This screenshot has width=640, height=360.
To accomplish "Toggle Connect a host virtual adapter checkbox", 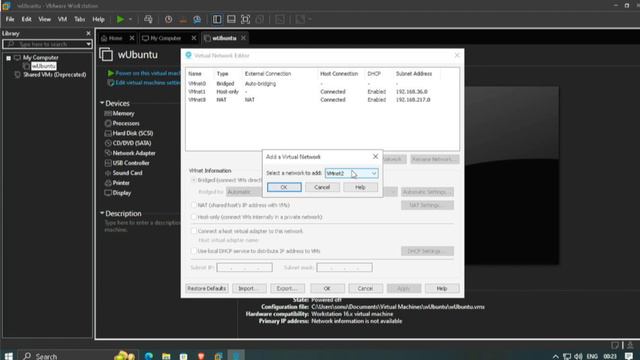I will click(194, 231).
